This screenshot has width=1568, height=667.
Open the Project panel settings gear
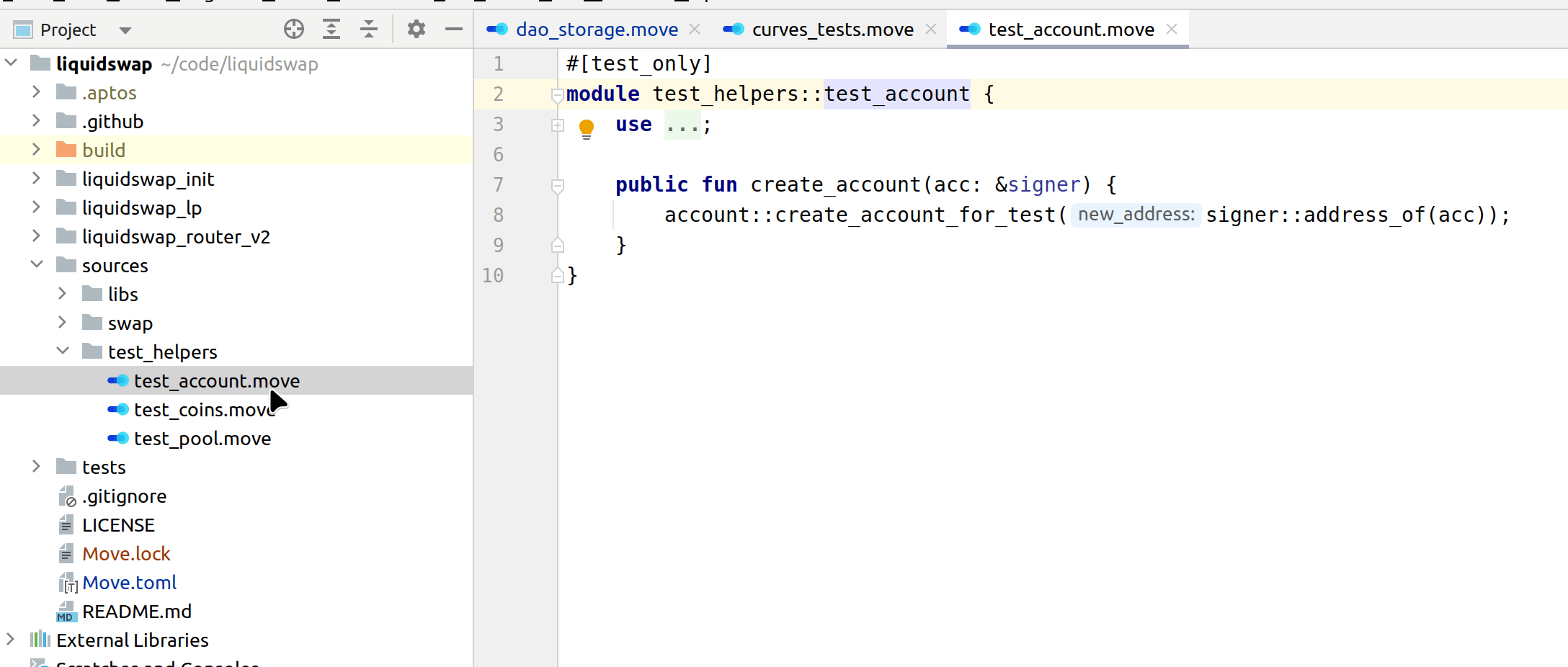click(416, 29)
